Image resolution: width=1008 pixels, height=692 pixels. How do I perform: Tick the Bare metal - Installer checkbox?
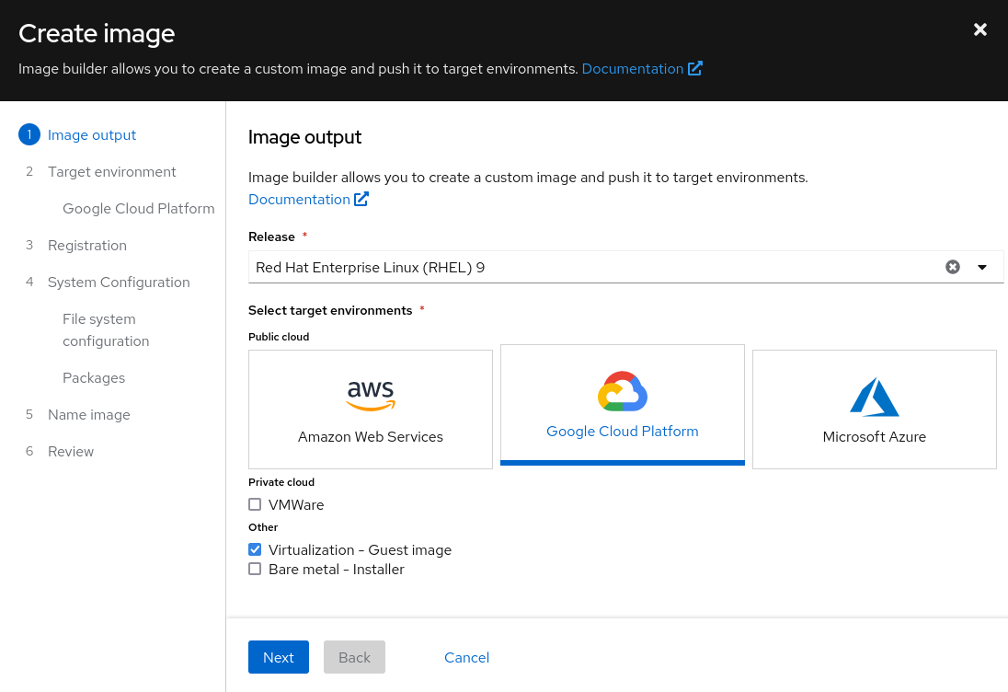255,569
